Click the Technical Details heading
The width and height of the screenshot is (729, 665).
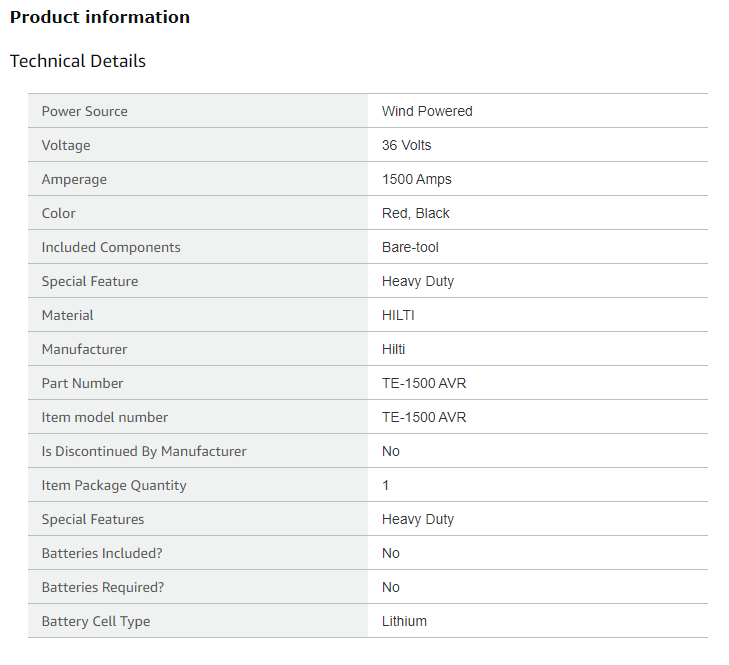click(78, 61)
